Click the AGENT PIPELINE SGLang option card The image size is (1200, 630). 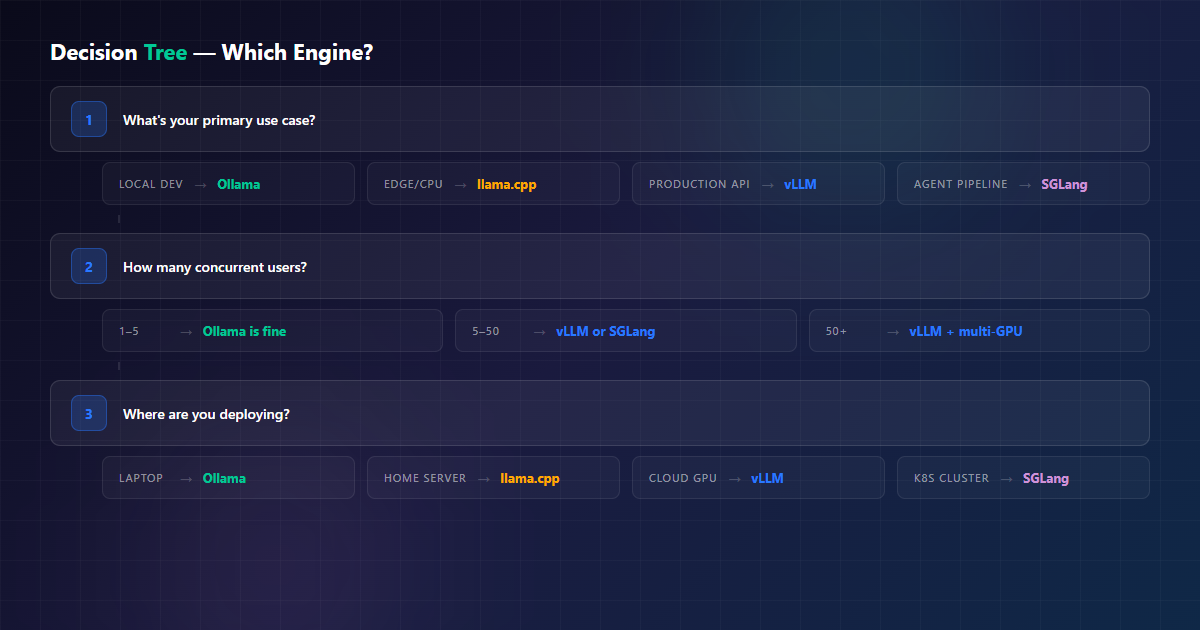1023,184
